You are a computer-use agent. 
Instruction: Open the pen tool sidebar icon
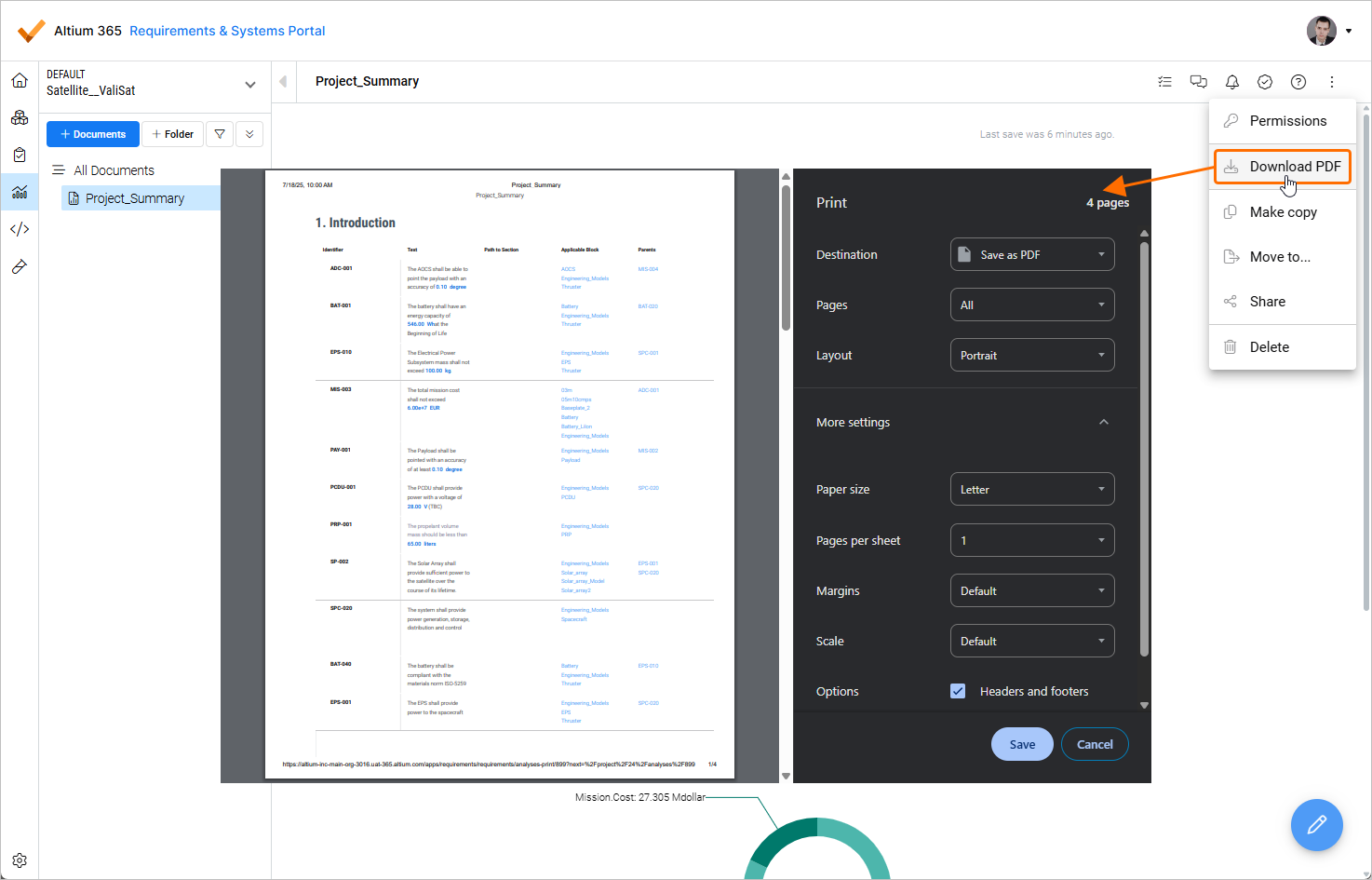click(20, 266)
